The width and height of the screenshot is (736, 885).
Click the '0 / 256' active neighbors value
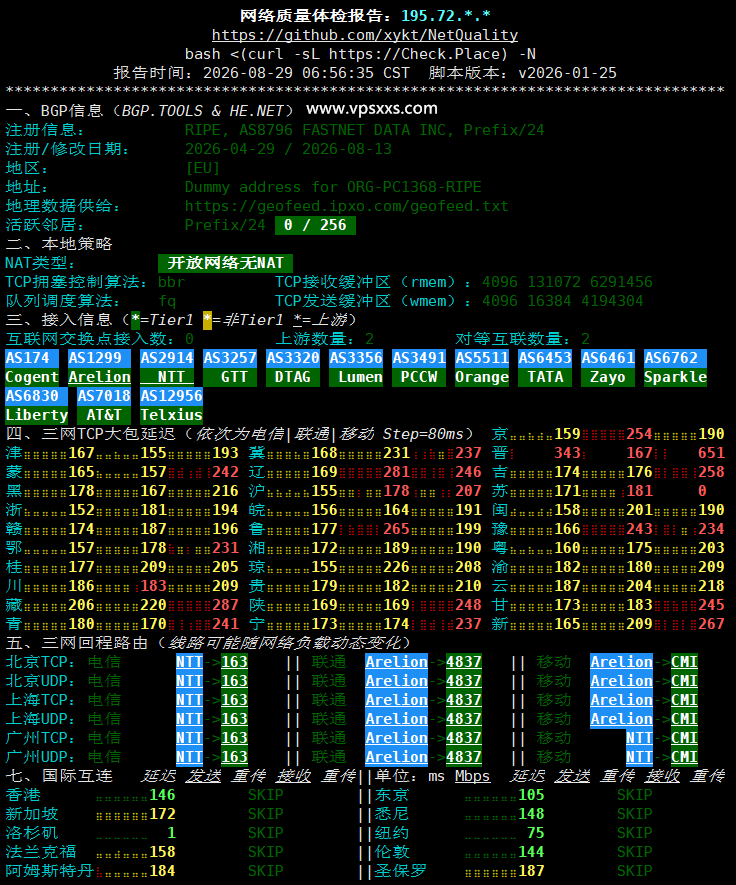(x=316, y=225)
